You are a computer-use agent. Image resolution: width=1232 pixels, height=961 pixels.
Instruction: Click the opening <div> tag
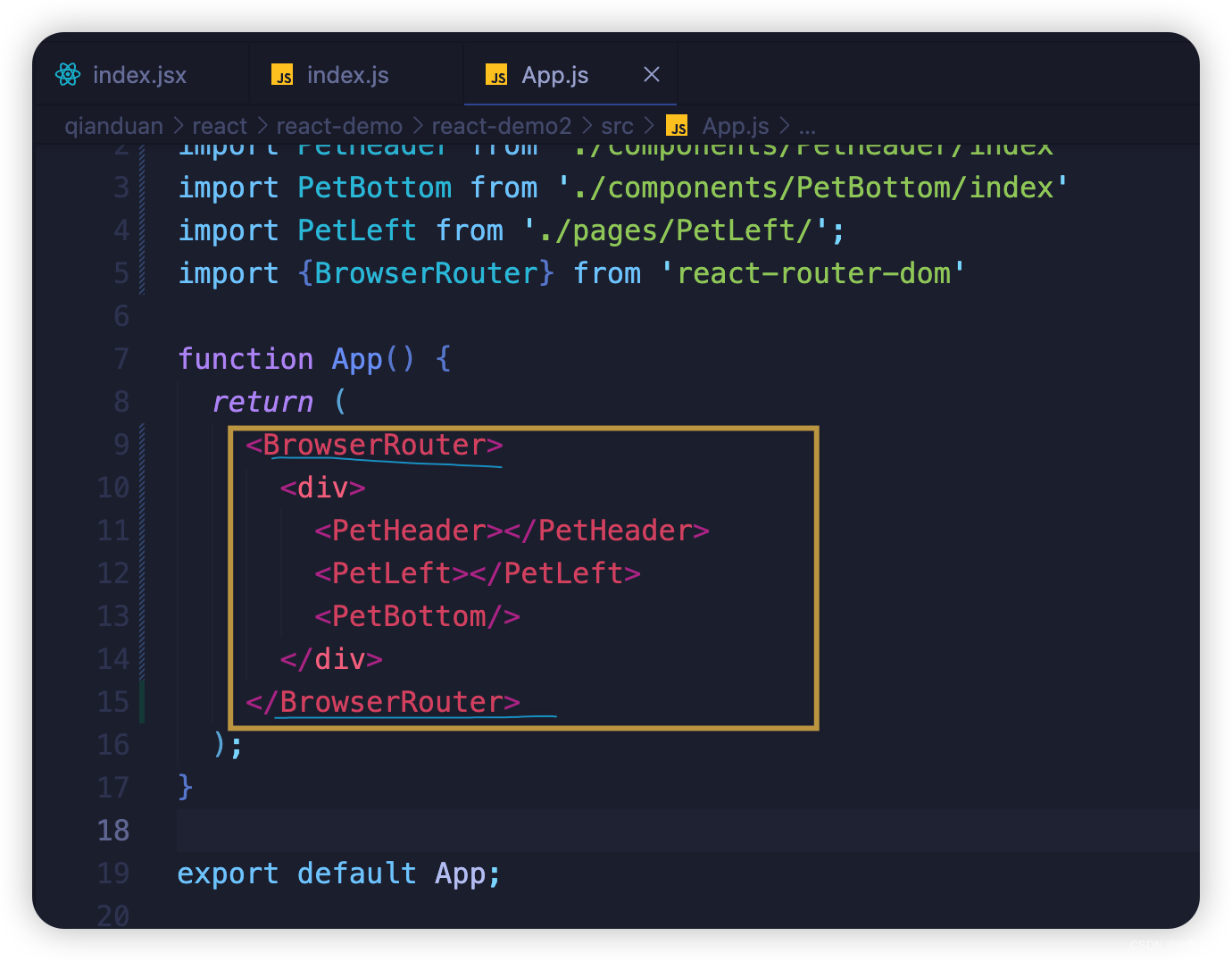(322, 488)
